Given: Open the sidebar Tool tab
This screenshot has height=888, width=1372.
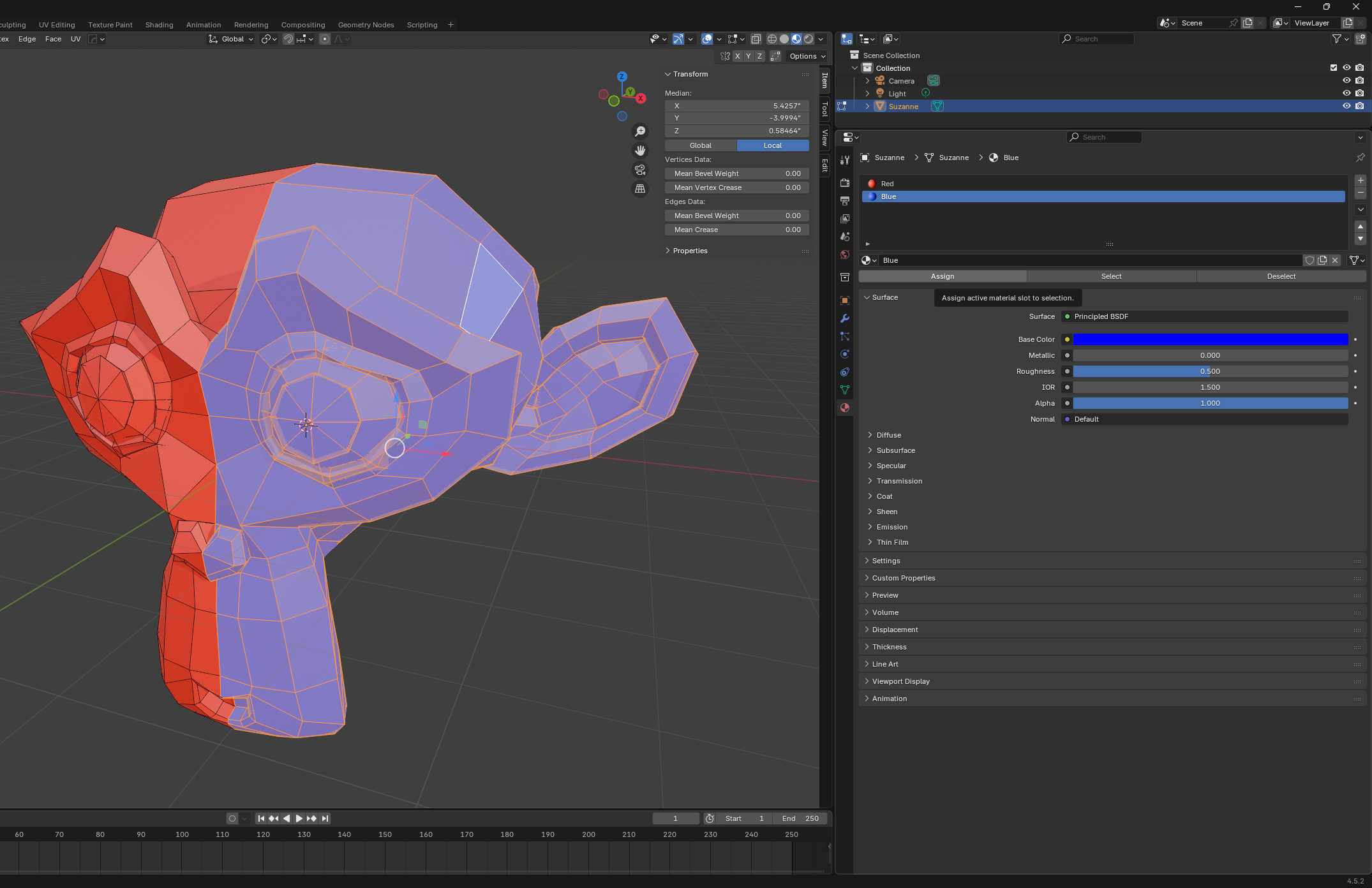Looking at the screenshot, I should click(824, 109).
